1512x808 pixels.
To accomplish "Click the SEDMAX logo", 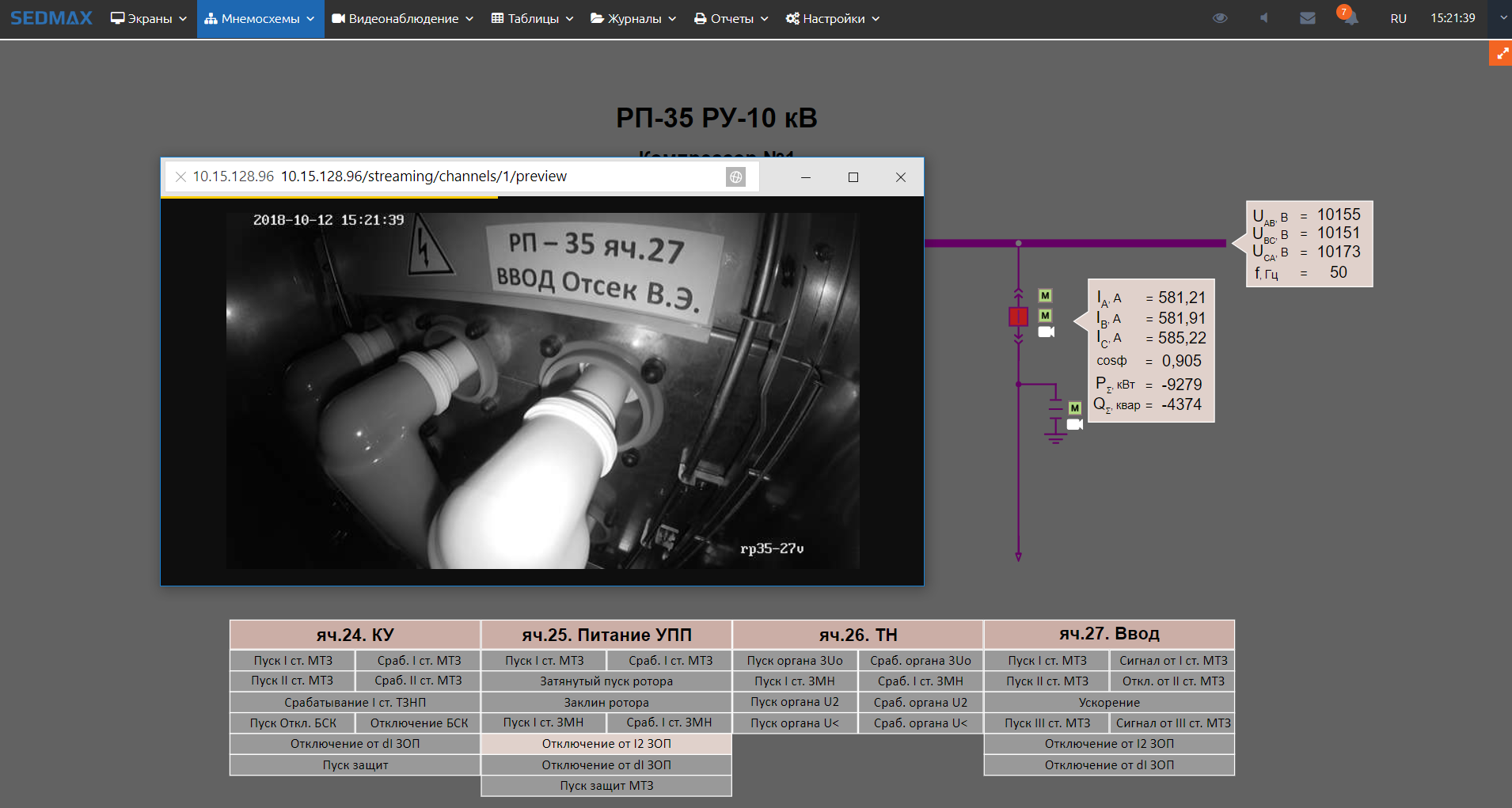I will click(x=51, y=18).
